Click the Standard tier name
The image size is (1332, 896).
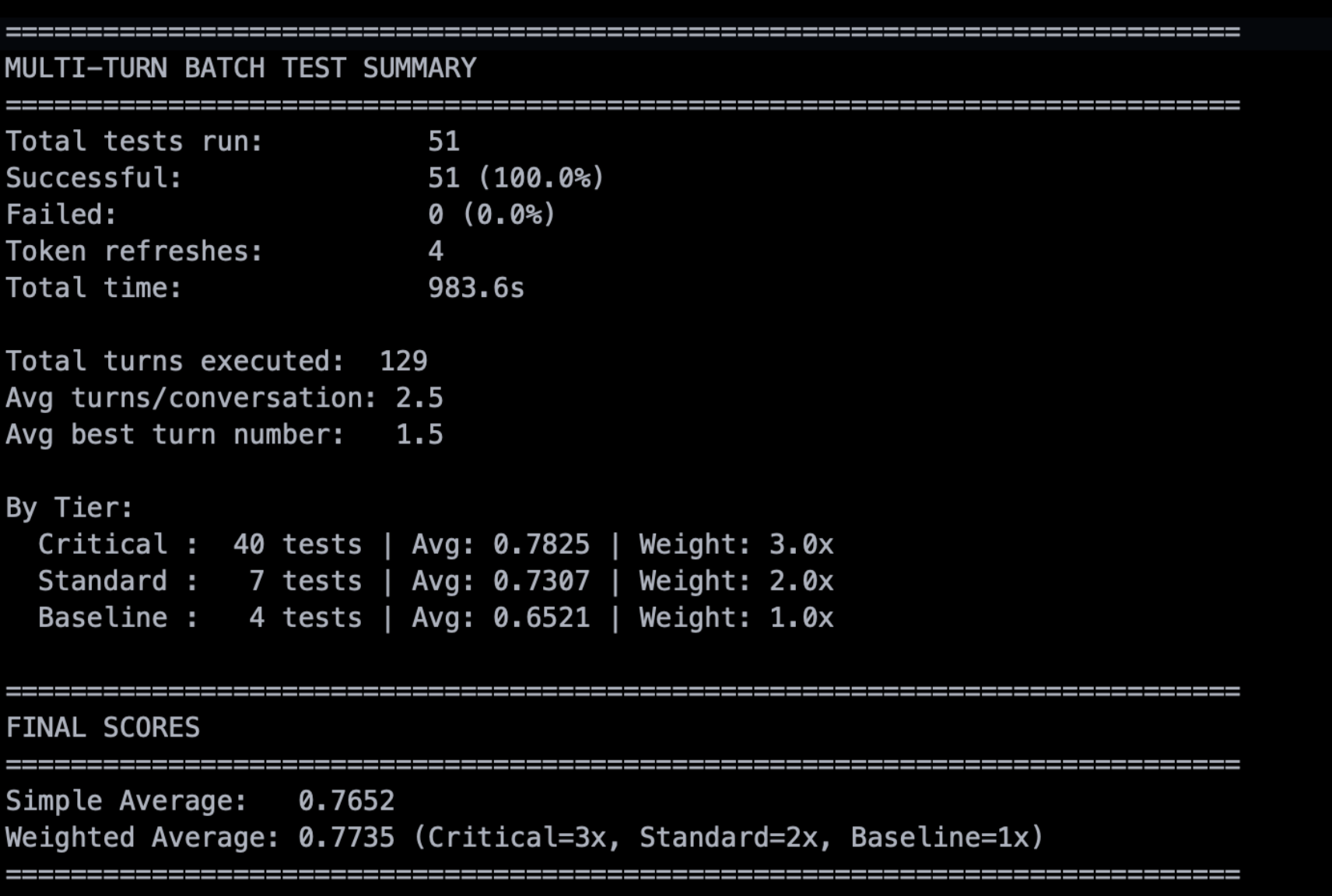[103, 581]
